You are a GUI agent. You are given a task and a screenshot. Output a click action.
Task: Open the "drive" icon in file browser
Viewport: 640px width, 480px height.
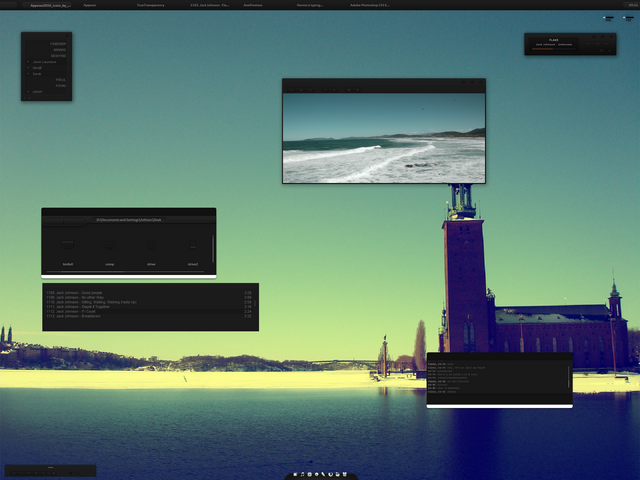(151, 246)
